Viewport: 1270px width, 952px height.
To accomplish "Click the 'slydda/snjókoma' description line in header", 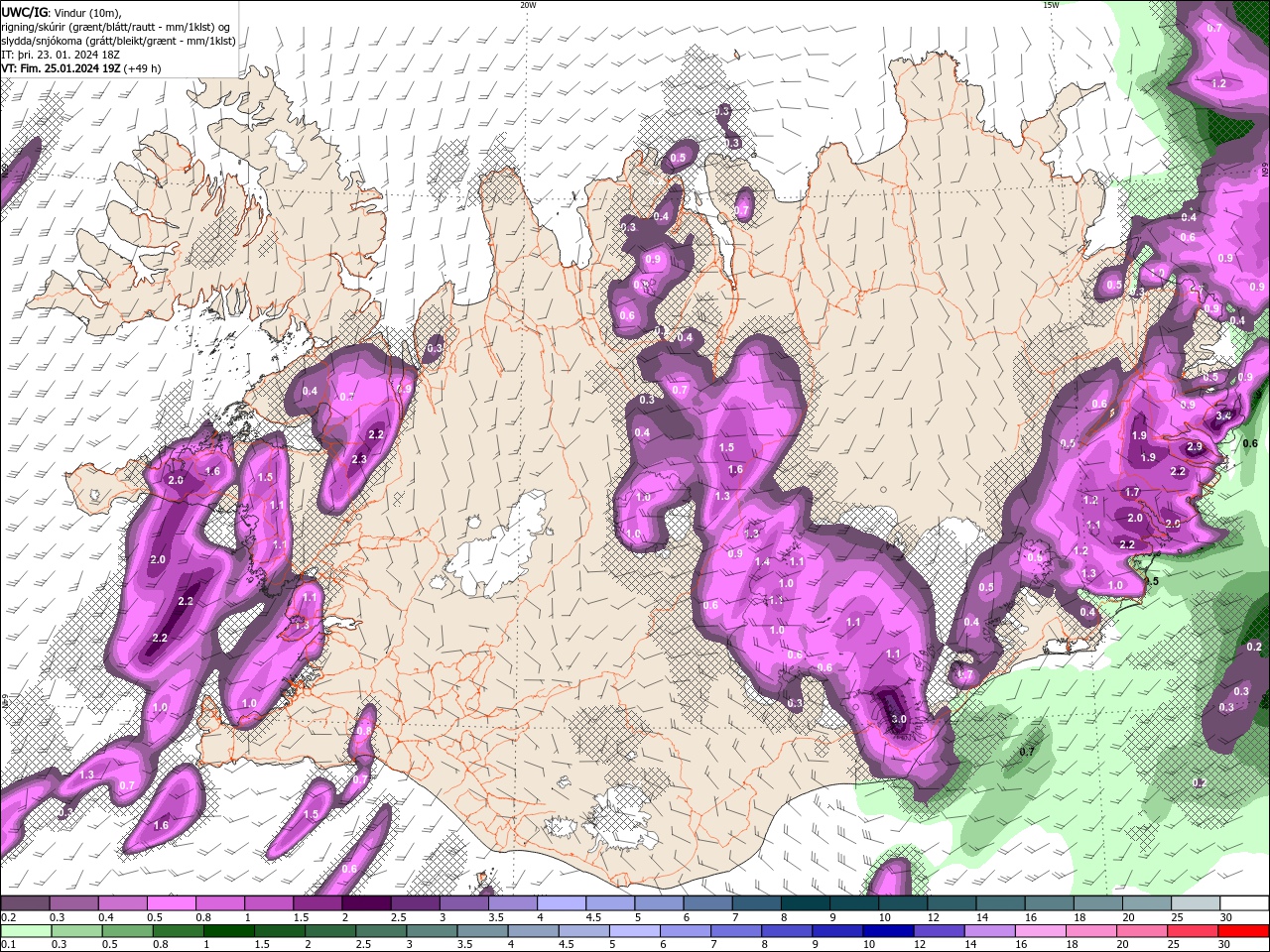I will tap(118, 41).
